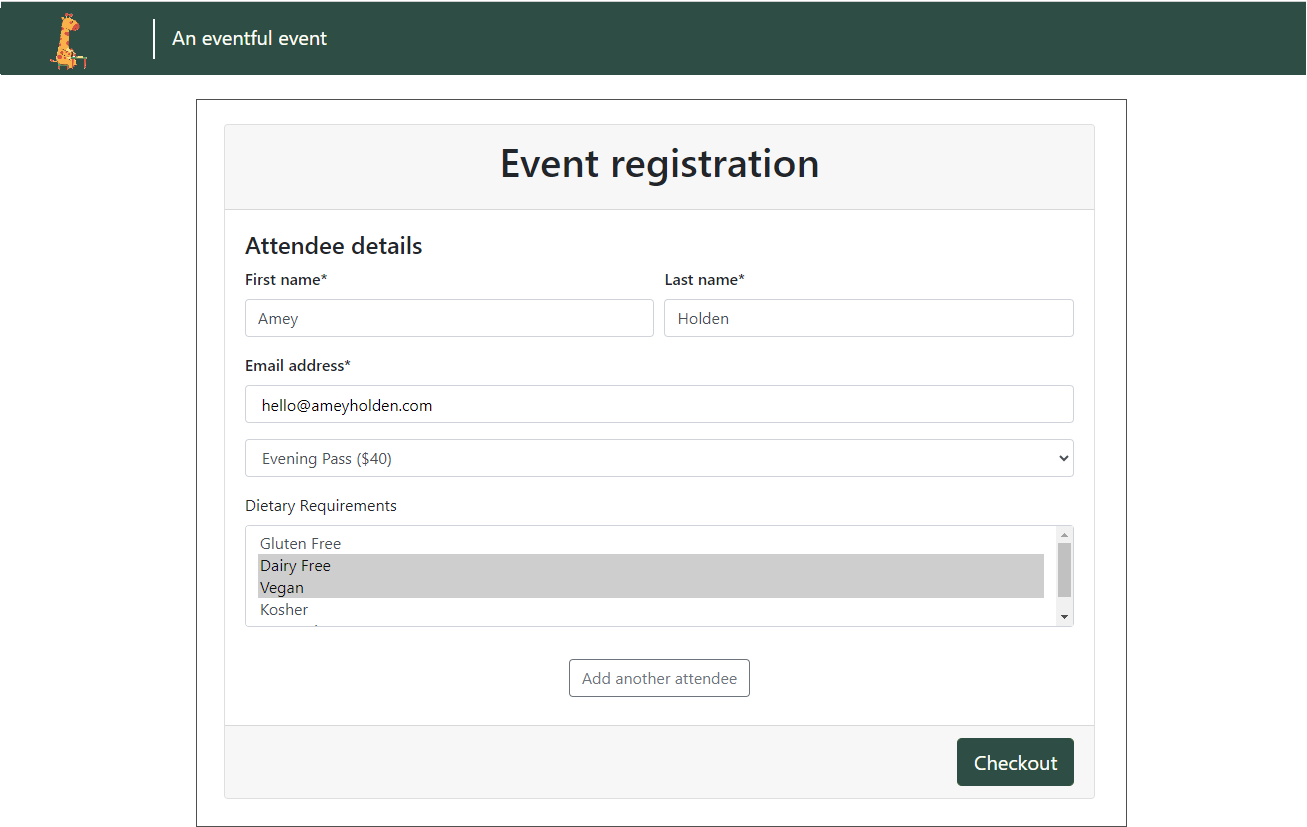
Task: Add another attendee to registration
Action: tap(659, 678)
